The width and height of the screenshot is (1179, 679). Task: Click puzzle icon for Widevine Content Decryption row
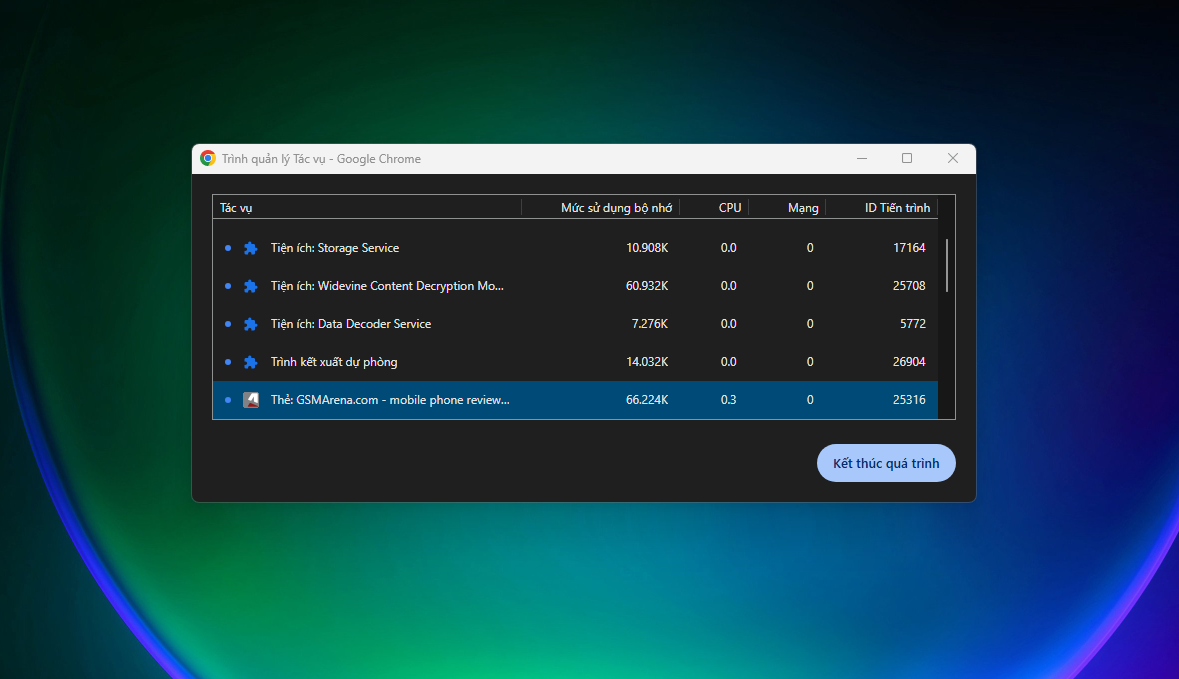(250, 286)
